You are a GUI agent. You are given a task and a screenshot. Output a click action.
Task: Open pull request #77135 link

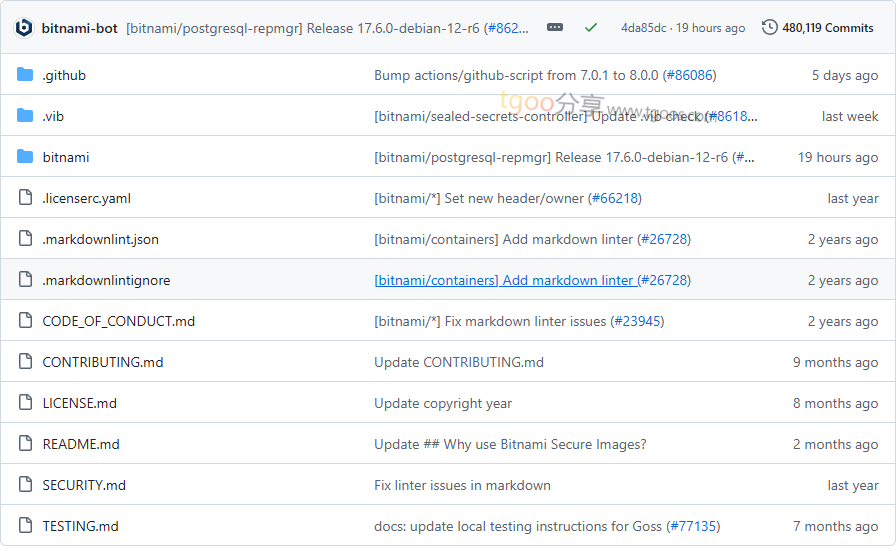(x=693, y=526)
